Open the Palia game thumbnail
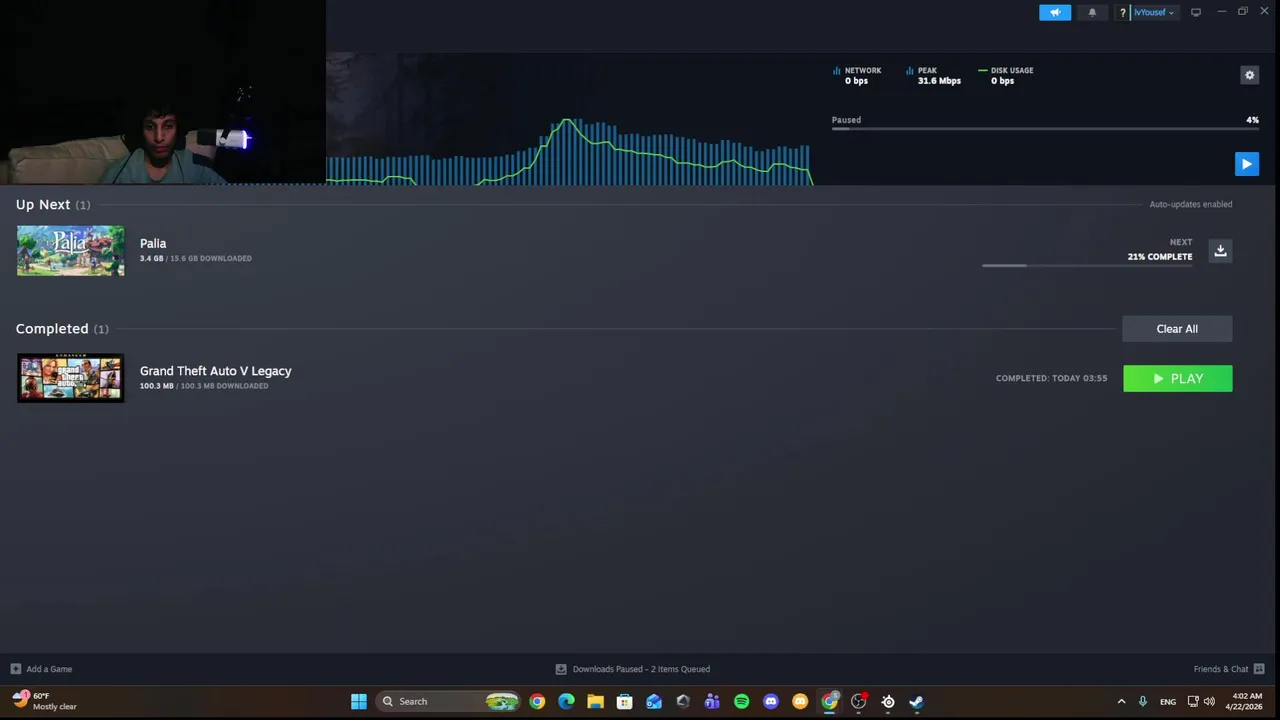 (x=70, y=250)
